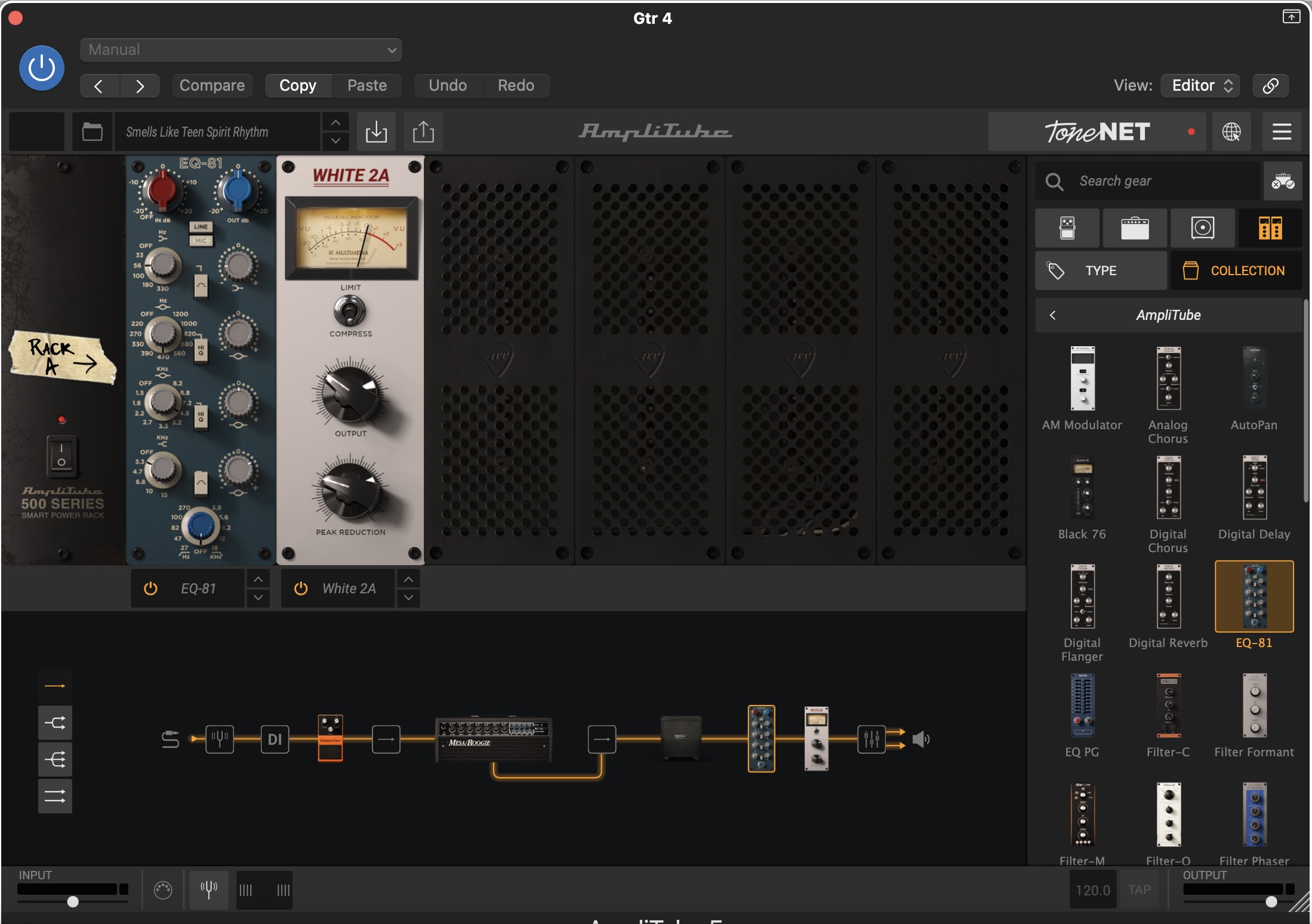This screenshot has height=924, width=1312.
Task: Go to previous preset arrow
Action: (x=100, y=86)
